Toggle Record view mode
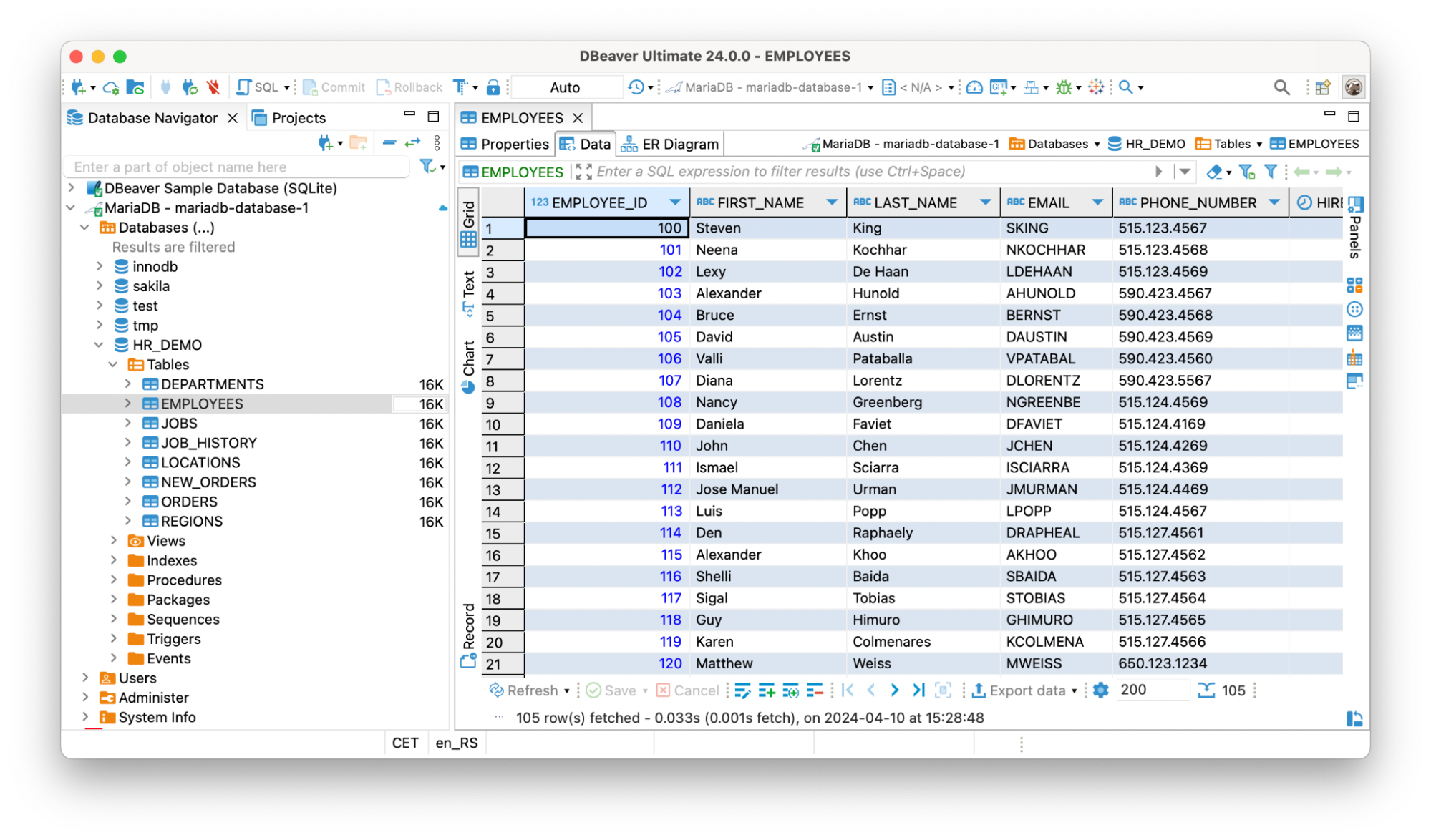This screenshot has width=1431, height=840. pyautogui.click(x=468, y=635)
